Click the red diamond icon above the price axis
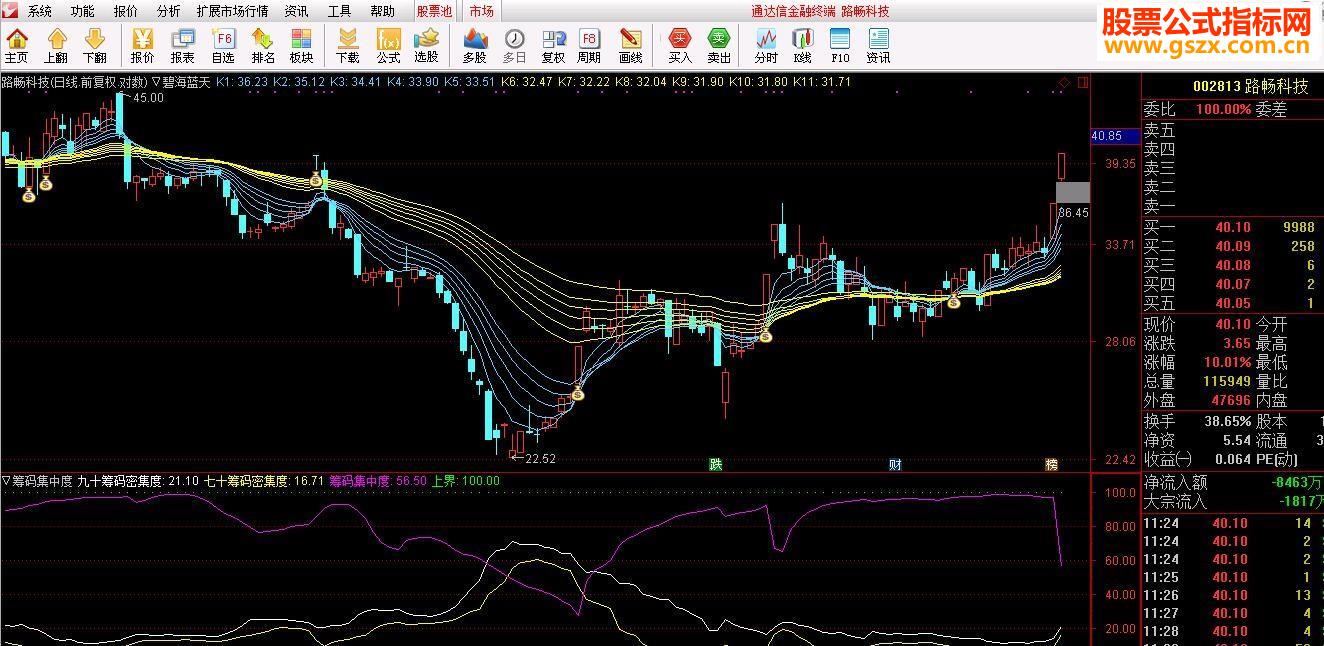Screen dimensions: 1324x646 pos(1064,82)
